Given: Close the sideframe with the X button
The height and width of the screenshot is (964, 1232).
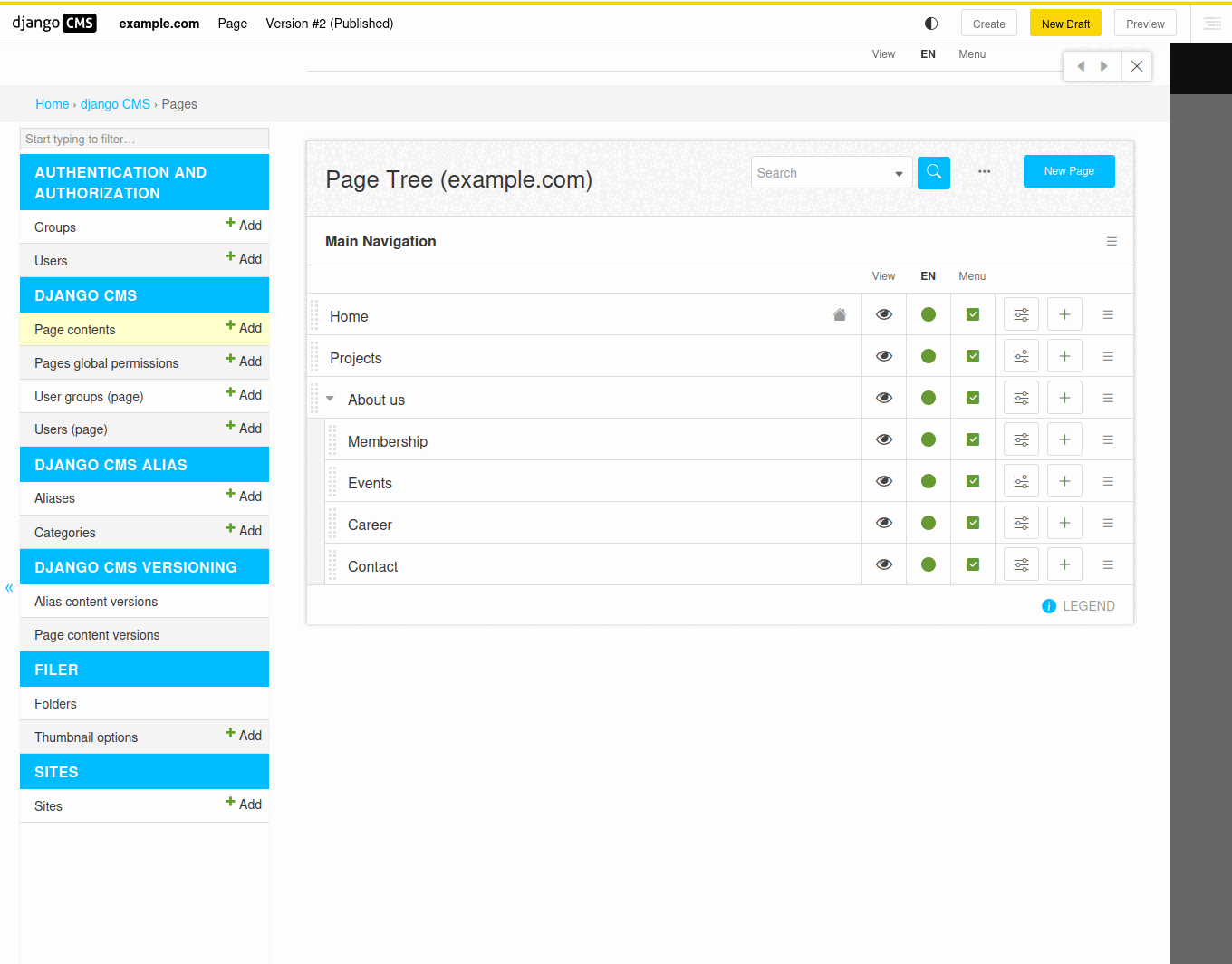Looking at the screenshot, I should tap(1137, 66).
